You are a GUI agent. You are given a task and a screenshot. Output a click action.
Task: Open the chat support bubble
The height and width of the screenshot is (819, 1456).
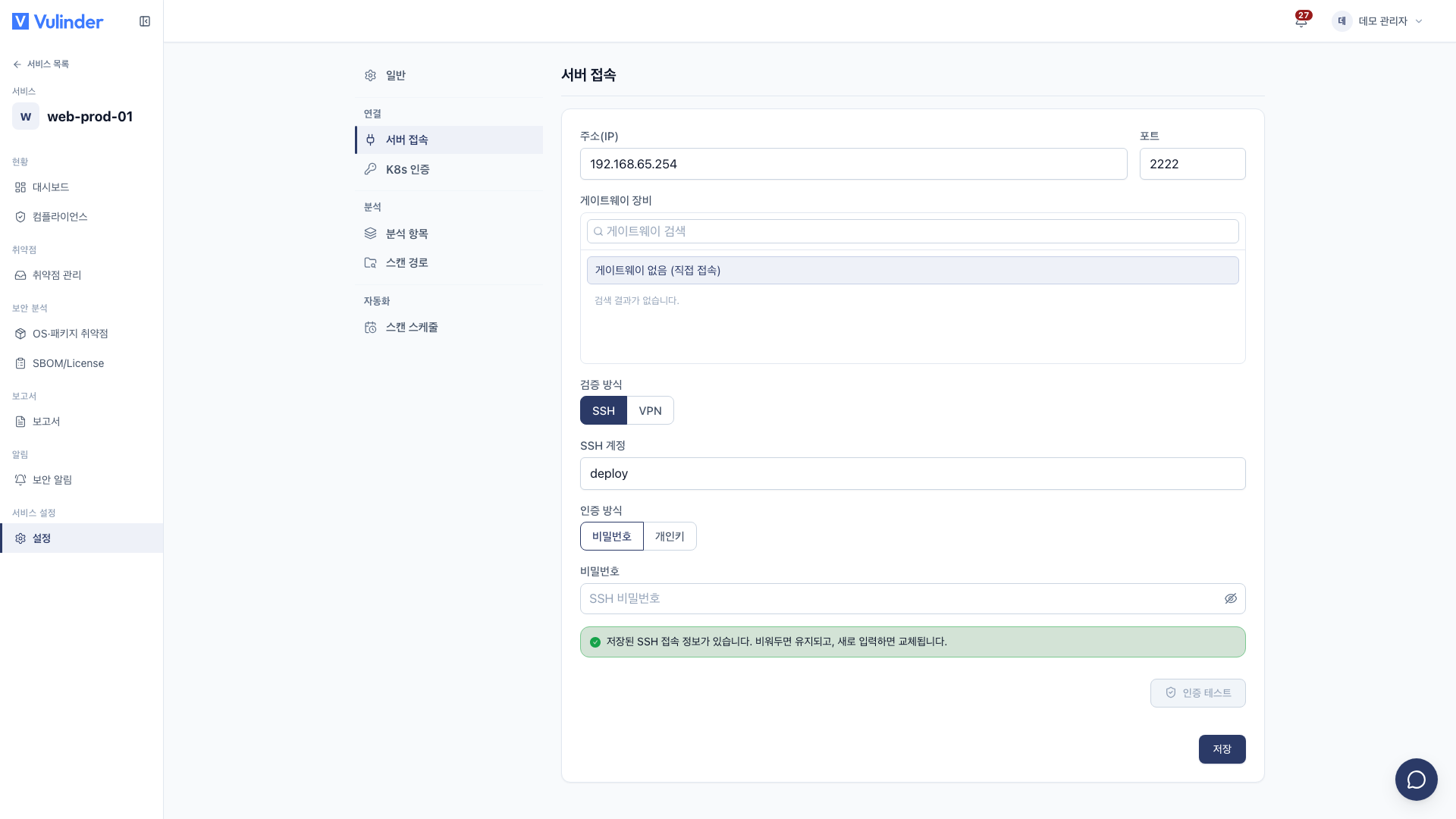[x=1416, y=779]
